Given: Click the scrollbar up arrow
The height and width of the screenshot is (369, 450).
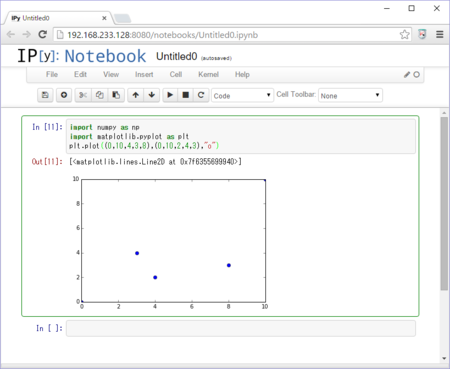Looking at the screenshot, I should pos(444,113).
